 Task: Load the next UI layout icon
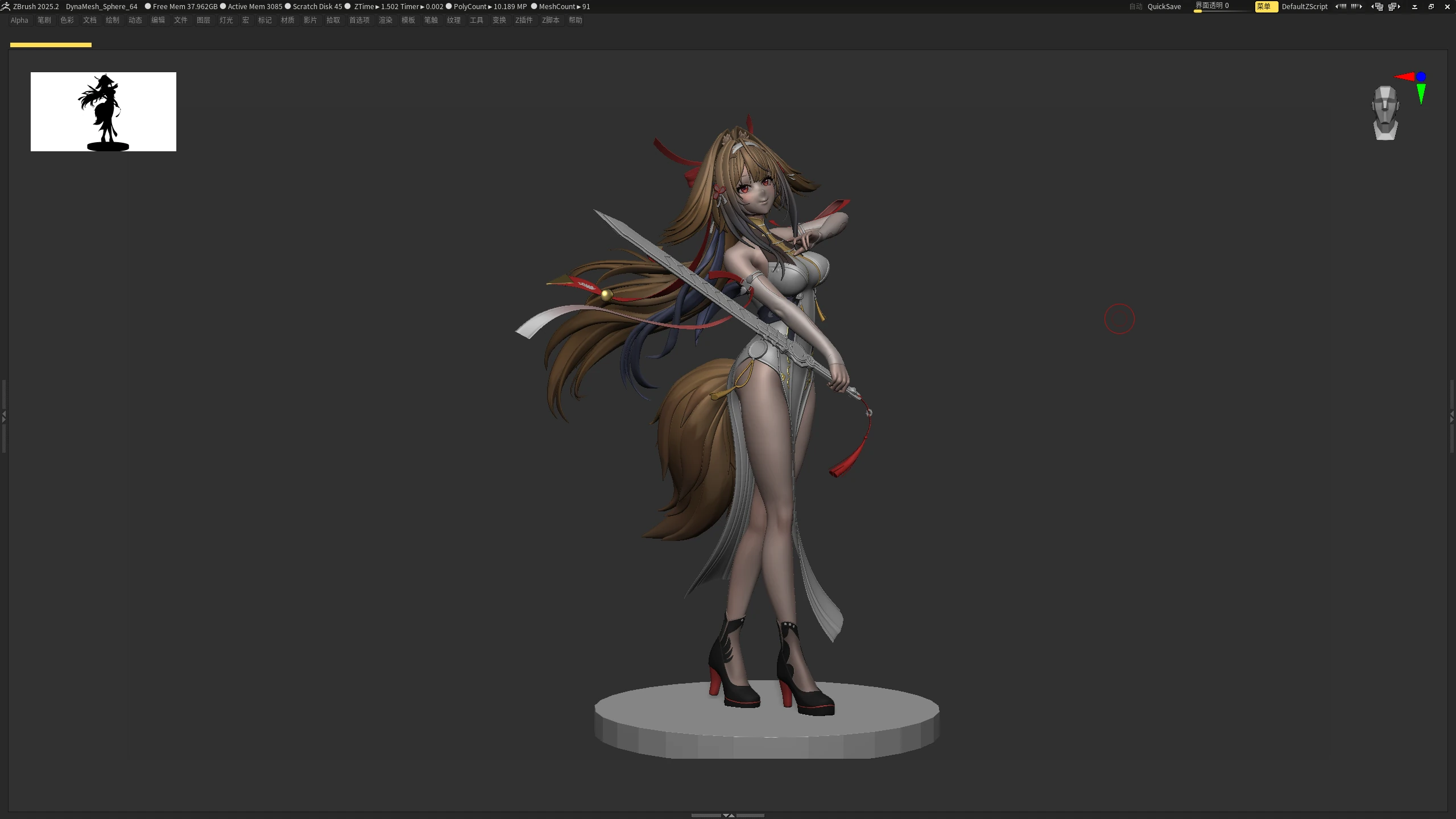[x=1394, y=6]
